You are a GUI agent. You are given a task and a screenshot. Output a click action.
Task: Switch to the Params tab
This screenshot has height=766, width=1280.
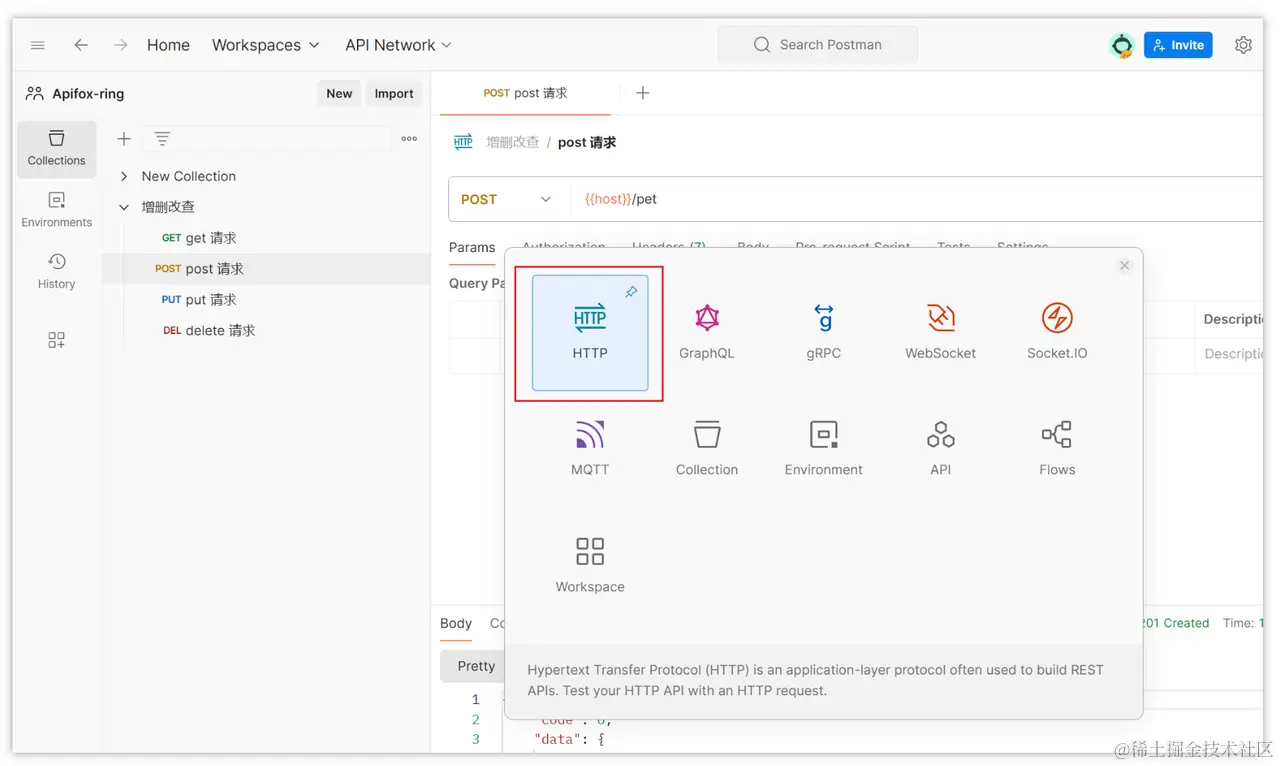472,247
